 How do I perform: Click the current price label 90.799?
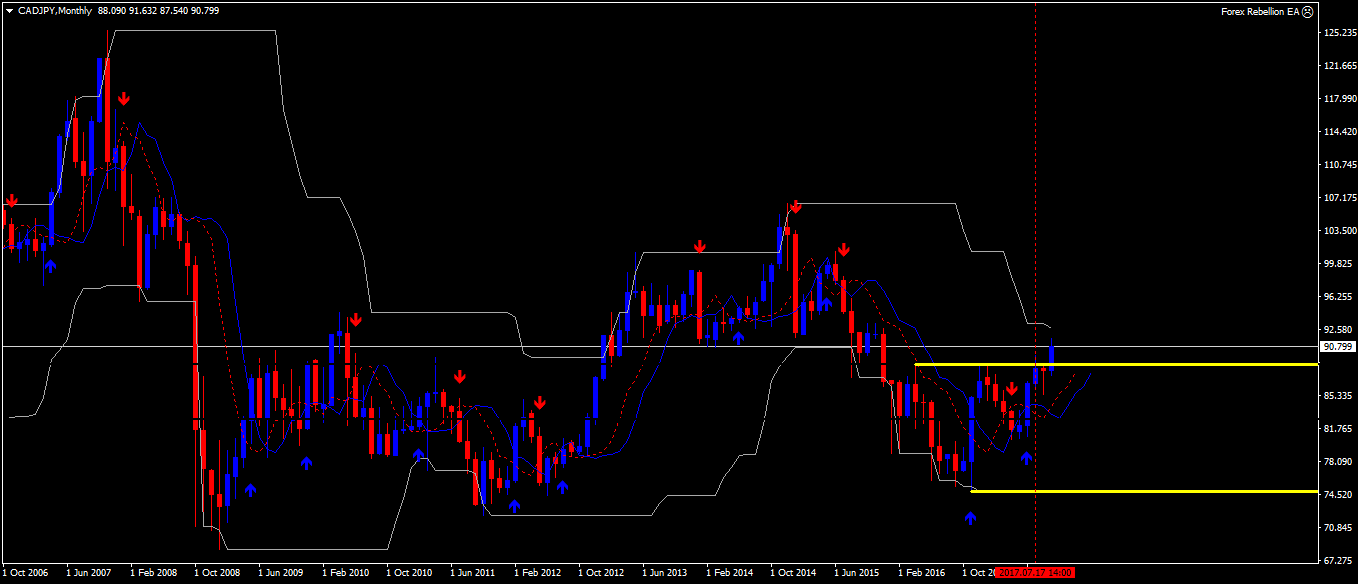(x=1336, y=346)
